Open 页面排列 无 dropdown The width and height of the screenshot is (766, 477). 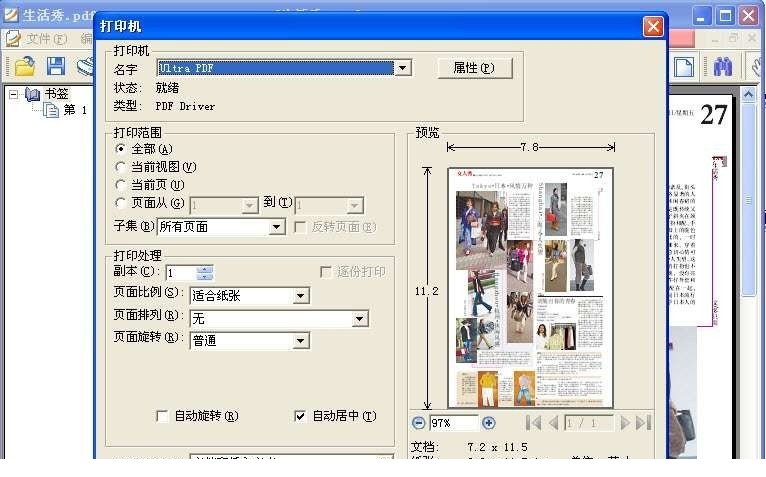pyautogui.click(x=360, y=319)
